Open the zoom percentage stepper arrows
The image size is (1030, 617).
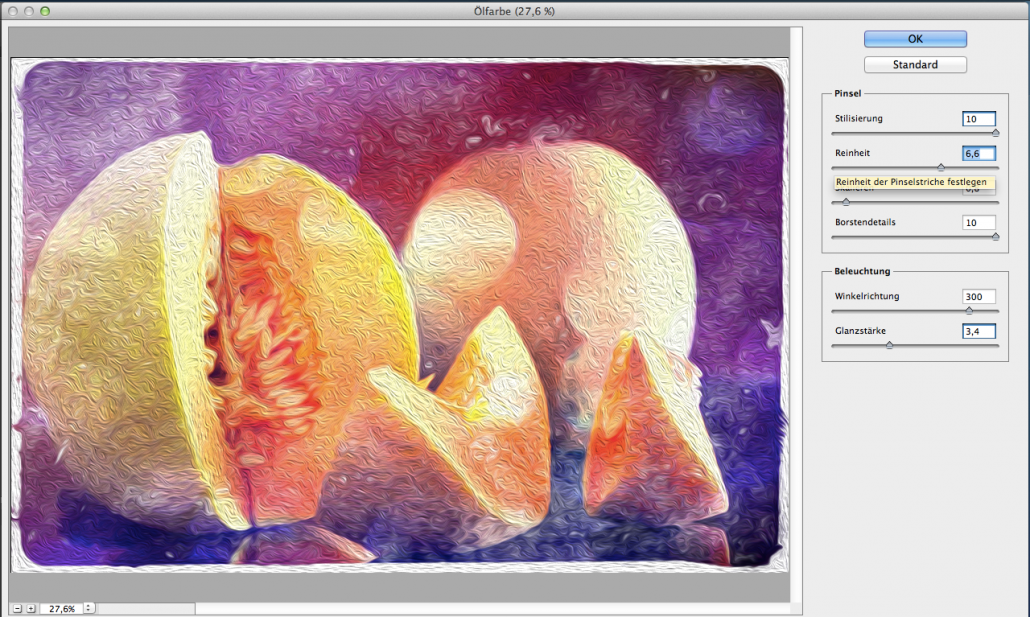coord(89,608)
